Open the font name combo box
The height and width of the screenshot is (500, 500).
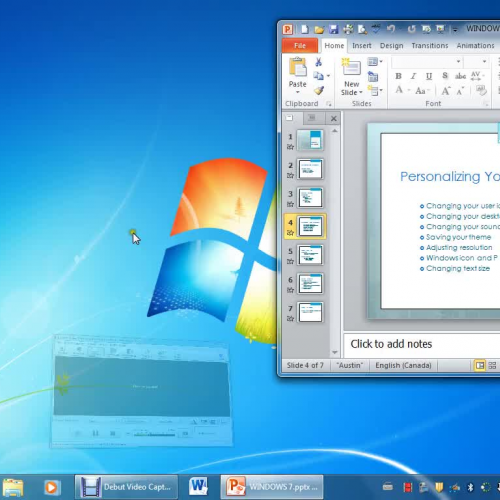(427, 62)
